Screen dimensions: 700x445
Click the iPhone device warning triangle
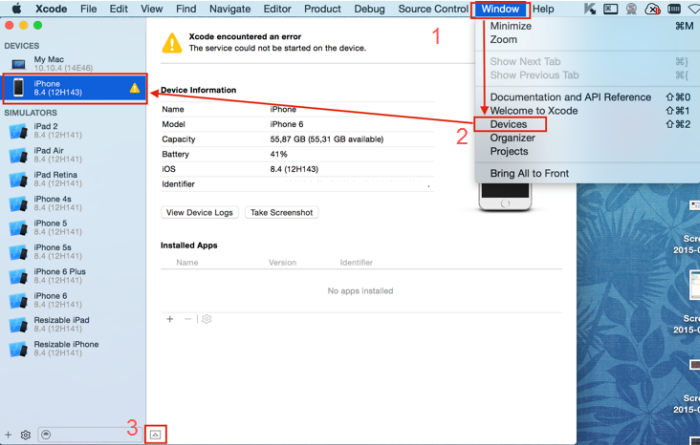point(134,88)
